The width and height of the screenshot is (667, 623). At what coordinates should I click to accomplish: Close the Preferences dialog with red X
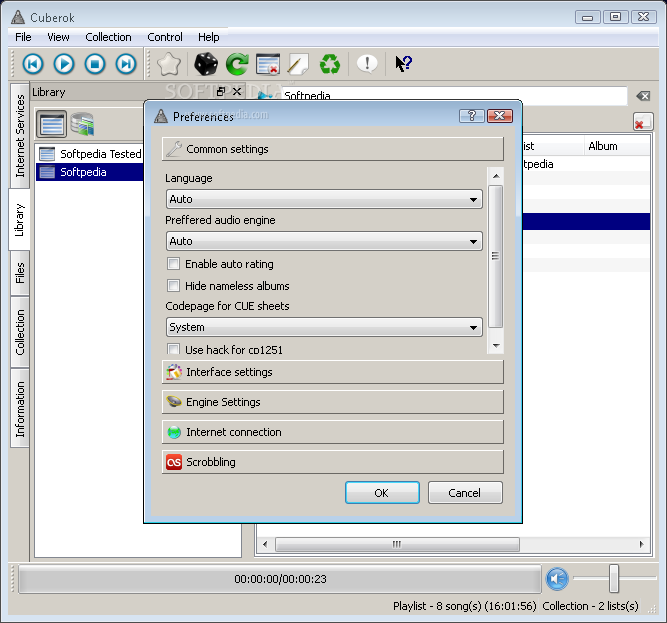500,116
